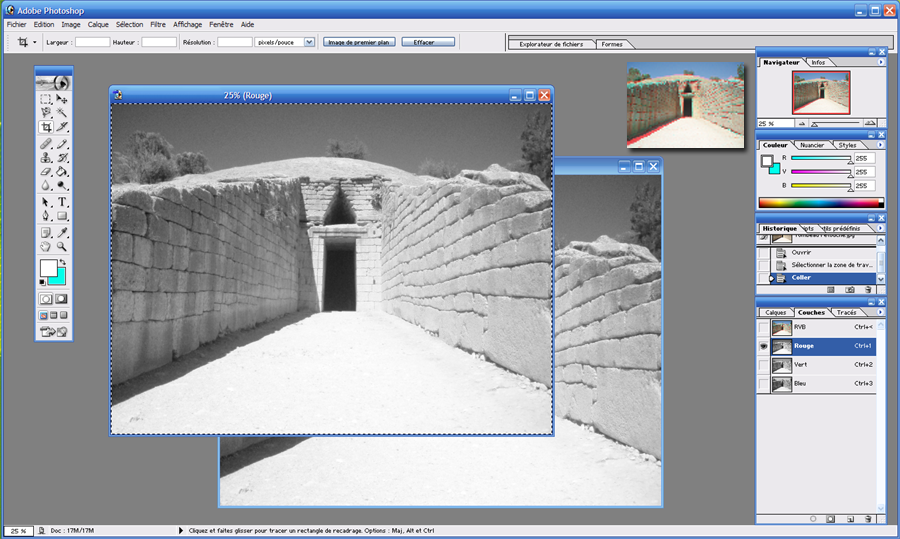Show the Vert channel visibility box
The height and width of the screenshot is (539, 900).
click(x=764, y=365)
